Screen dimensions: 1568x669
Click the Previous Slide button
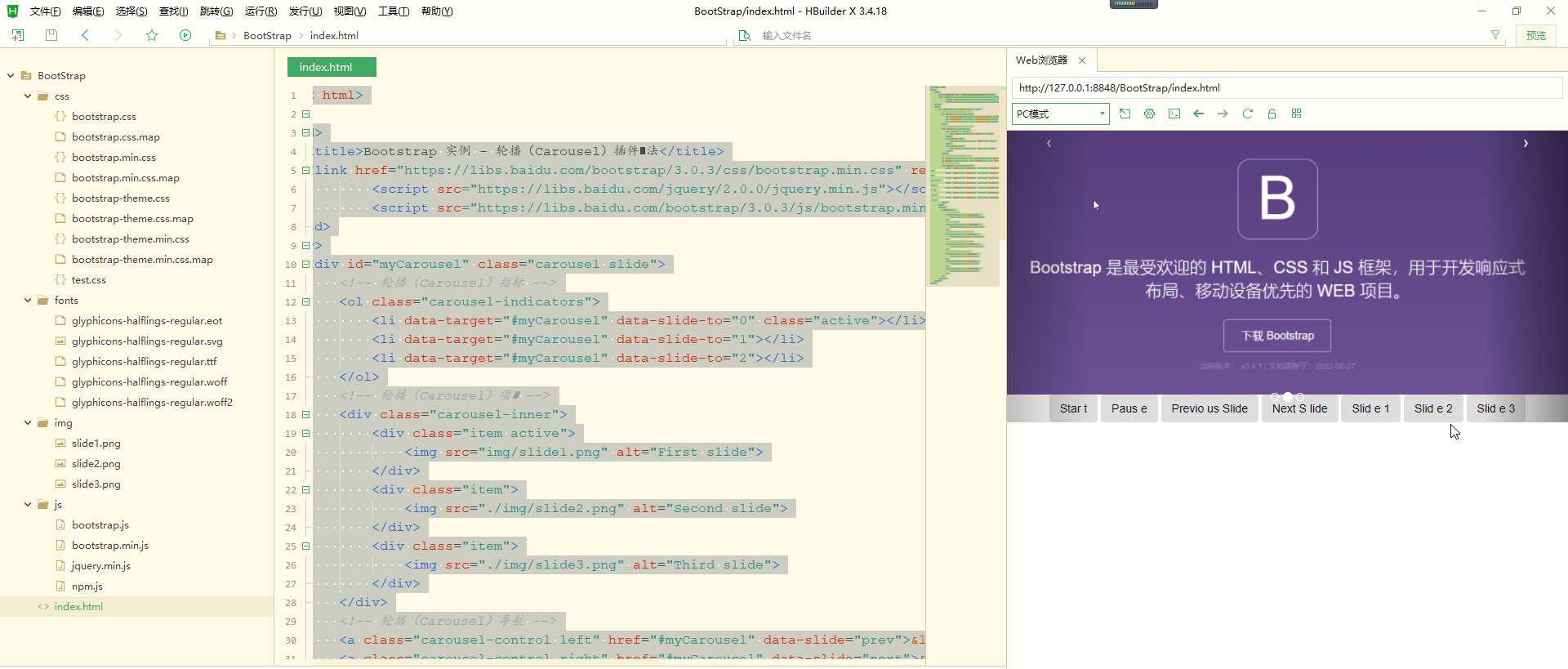click(x=1209, y=408)
